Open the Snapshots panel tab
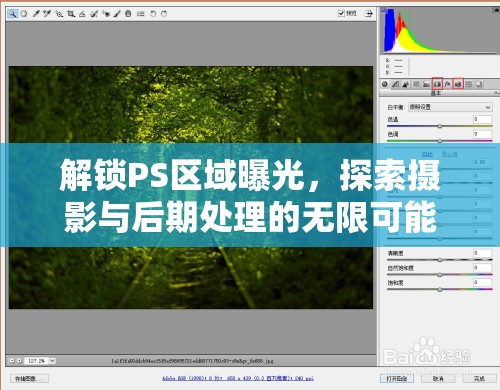 pyautogui.click(x=479, y=84)
